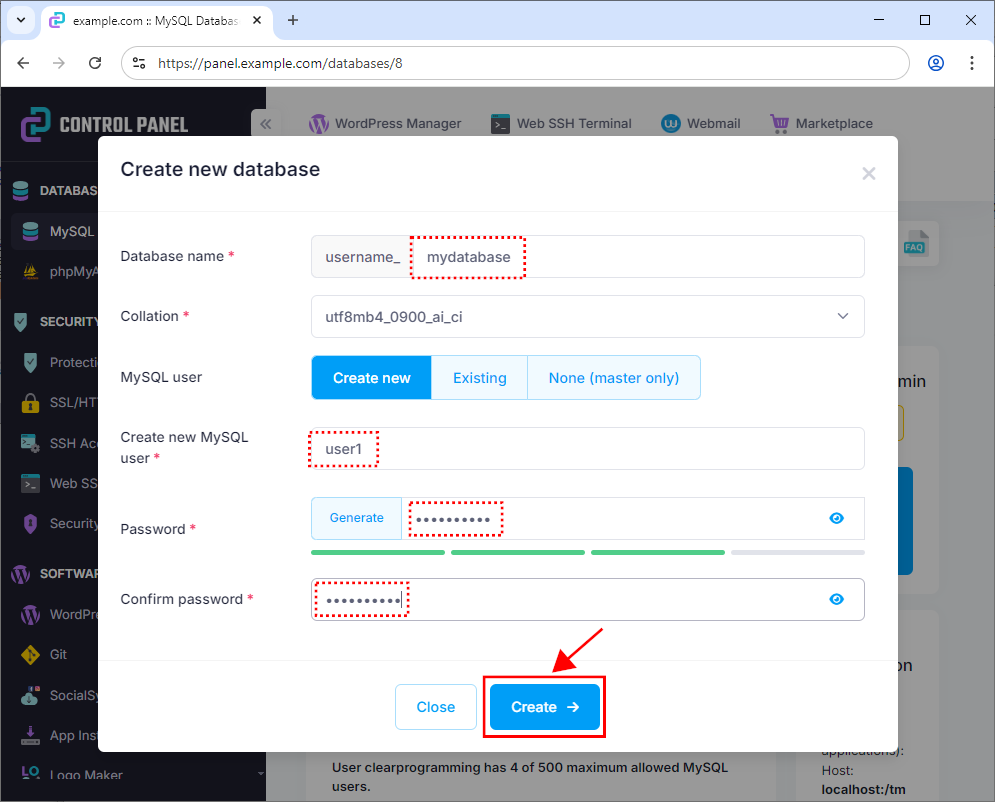
Task: Select the MySQL Databases browser tab
Action: tap(157, 21)
